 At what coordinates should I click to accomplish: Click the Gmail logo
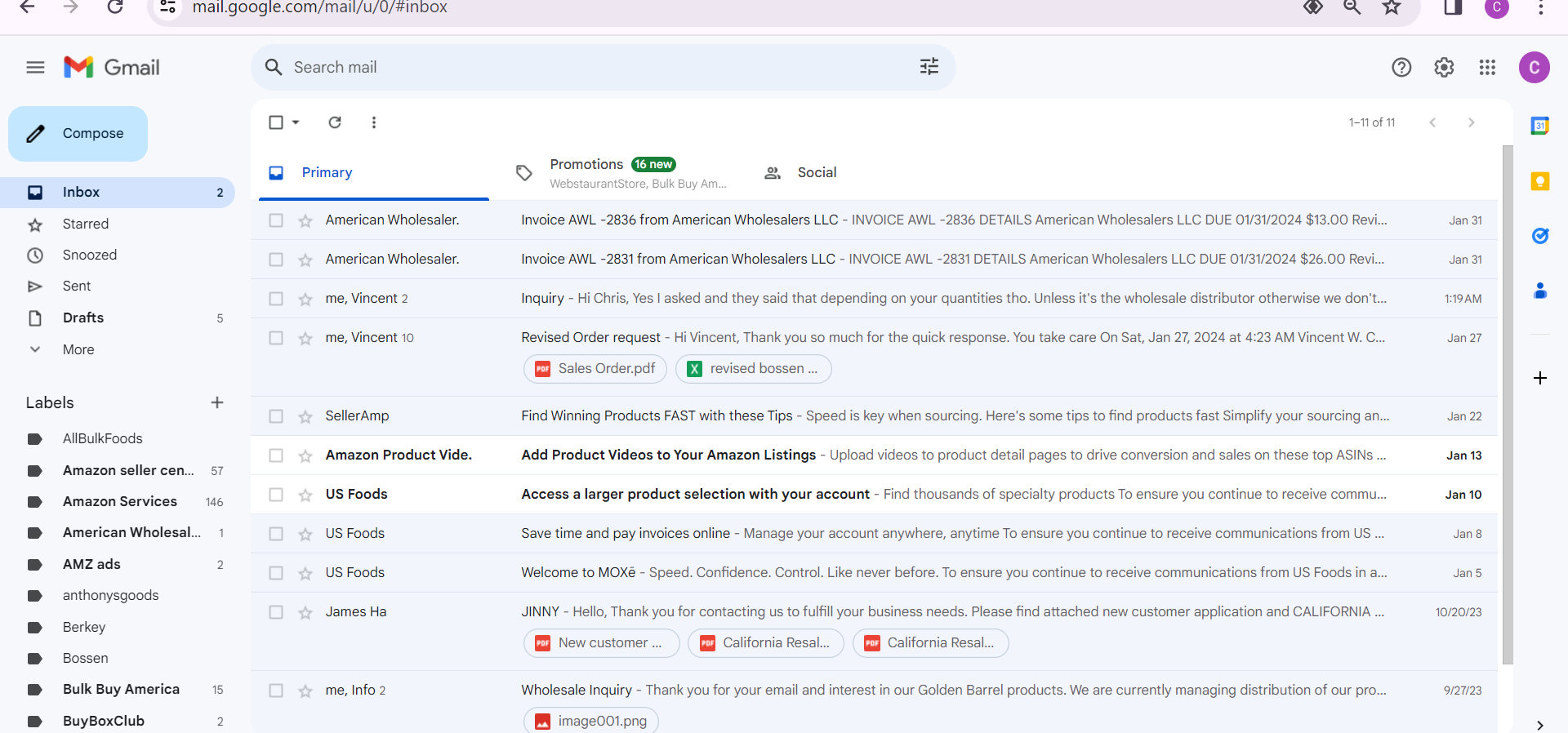[x=112, y=68]
